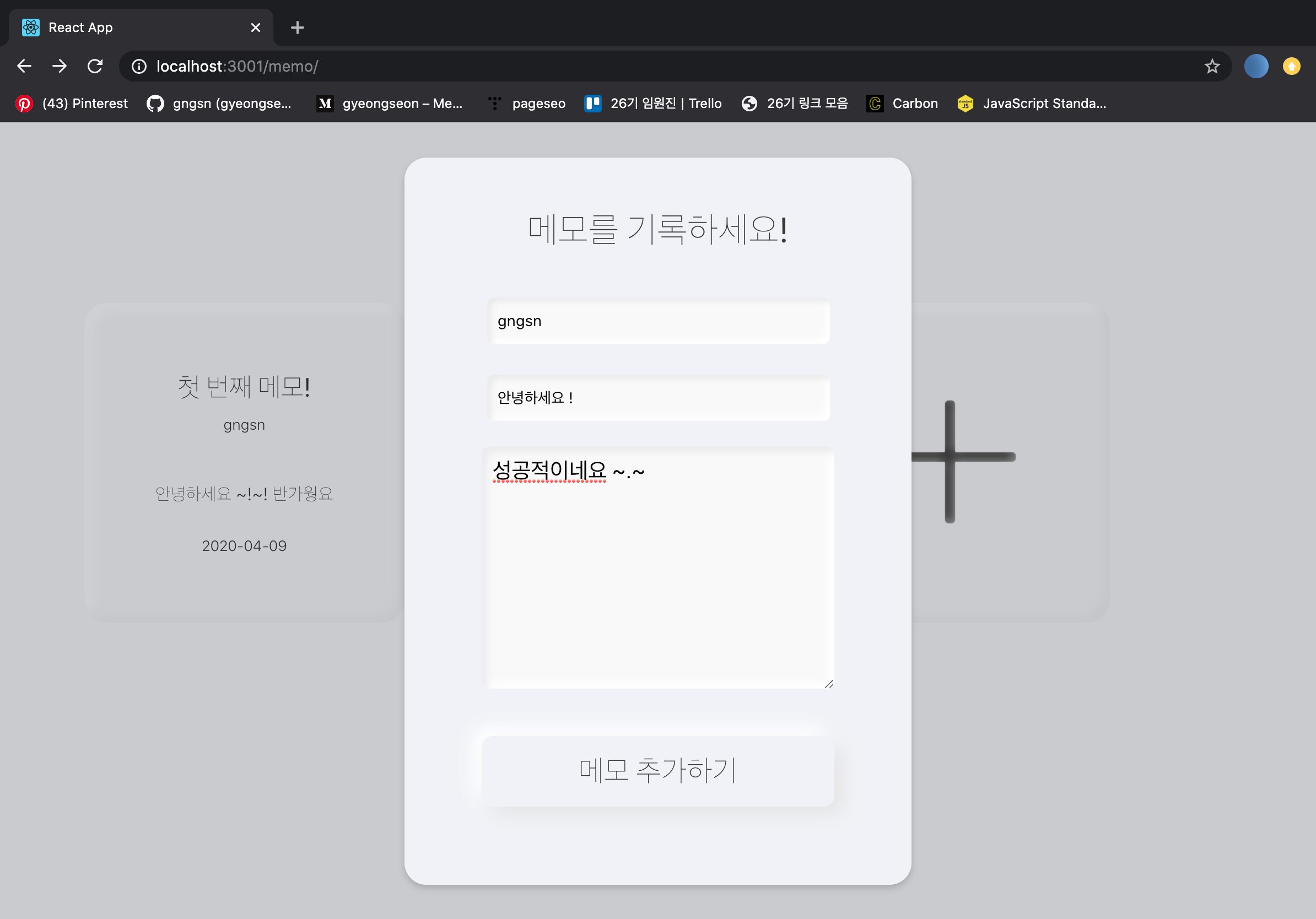Open JavaScript Standard bookmark
The height and width of the screenshot is (919, 1316).
(1032, 104)
